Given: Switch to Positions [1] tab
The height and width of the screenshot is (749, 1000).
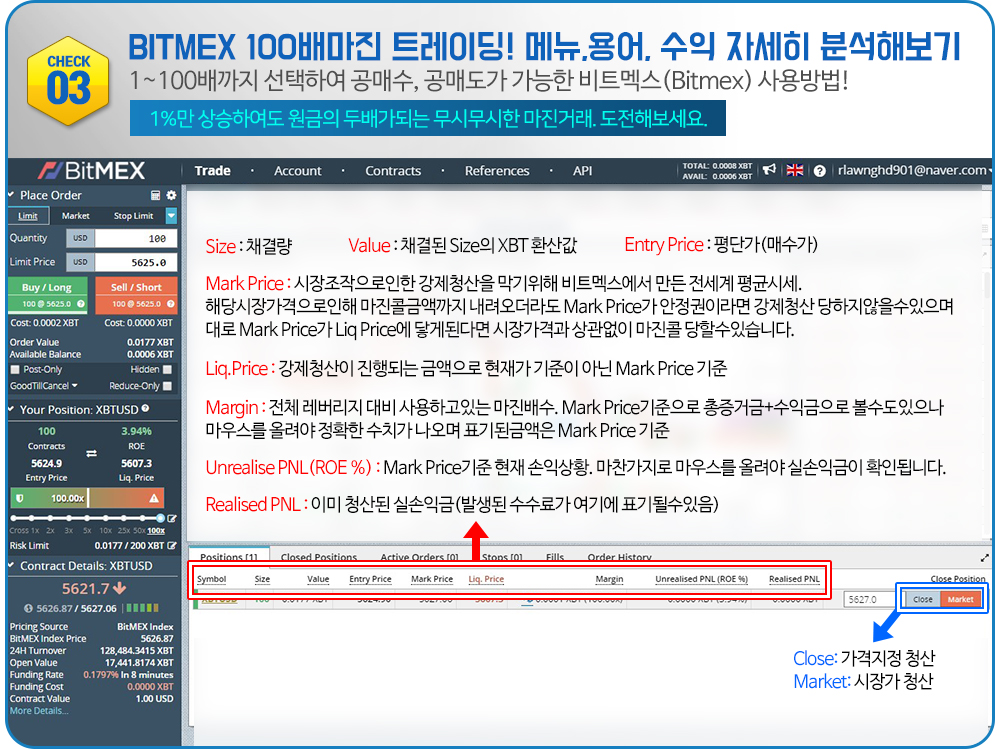Looking at the screenshot, I should pos(229,556).
